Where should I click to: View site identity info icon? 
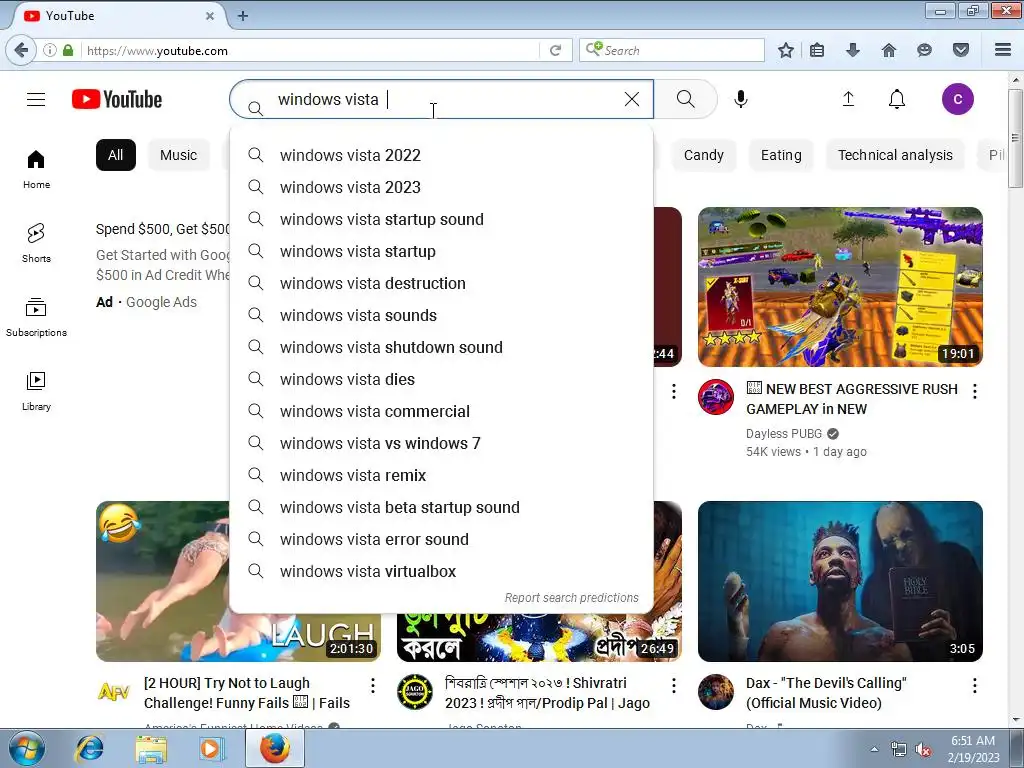coord(50,50)
